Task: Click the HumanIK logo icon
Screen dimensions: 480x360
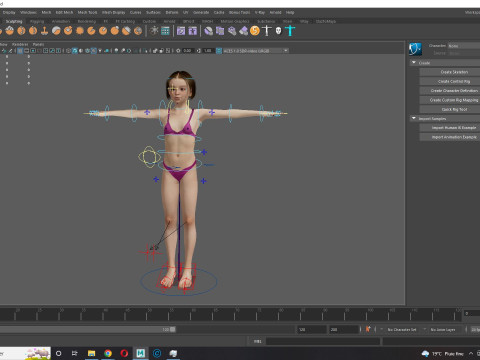Action: coord(415,49)
